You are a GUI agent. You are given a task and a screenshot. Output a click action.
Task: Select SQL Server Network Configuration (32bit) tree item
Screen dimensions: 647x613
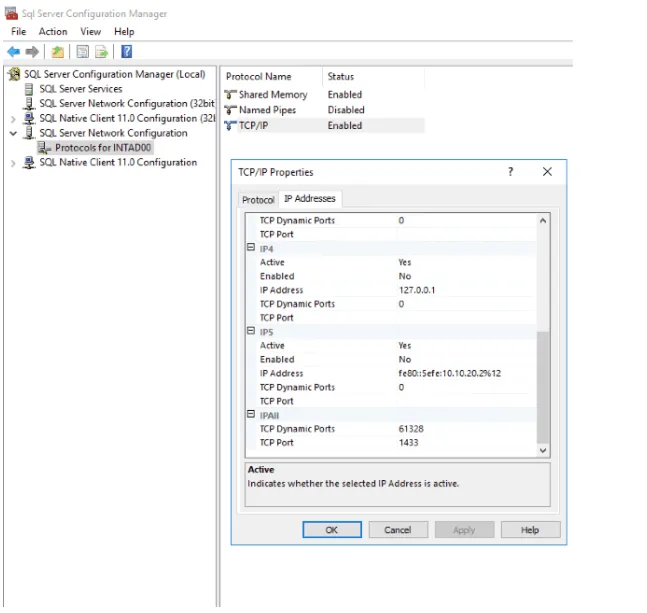[x=127, y=104]
